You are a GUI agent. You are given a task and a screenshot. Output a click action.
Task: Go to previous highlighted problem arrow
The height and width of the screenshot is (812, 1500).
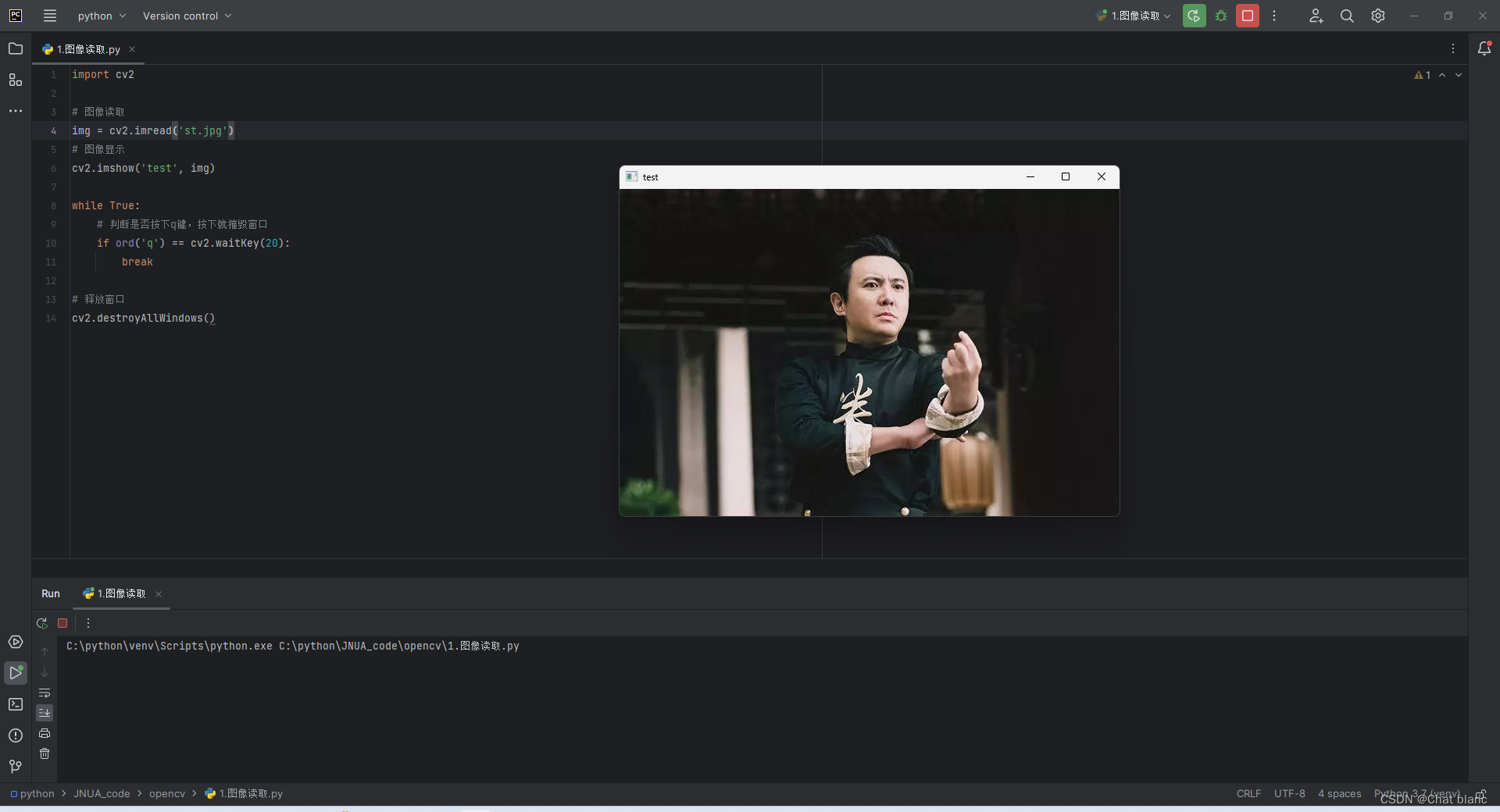[x=1442, y=75]
